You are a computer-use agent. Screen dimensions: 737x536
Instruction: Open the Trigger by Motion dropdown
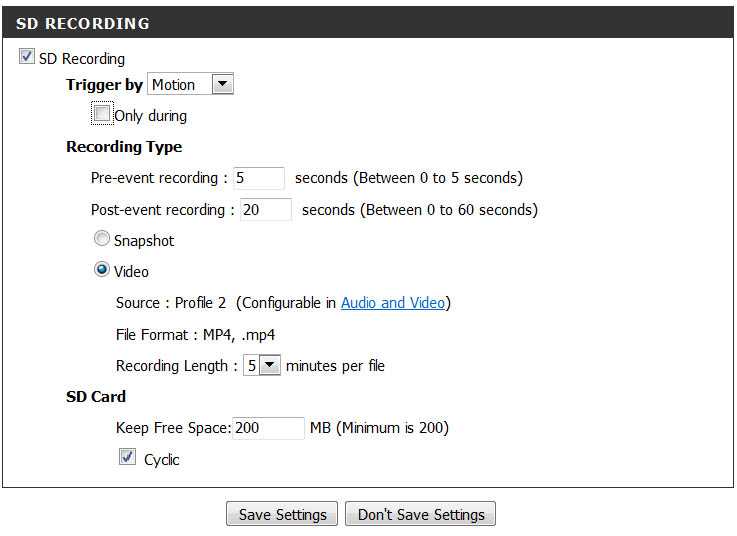190,84
